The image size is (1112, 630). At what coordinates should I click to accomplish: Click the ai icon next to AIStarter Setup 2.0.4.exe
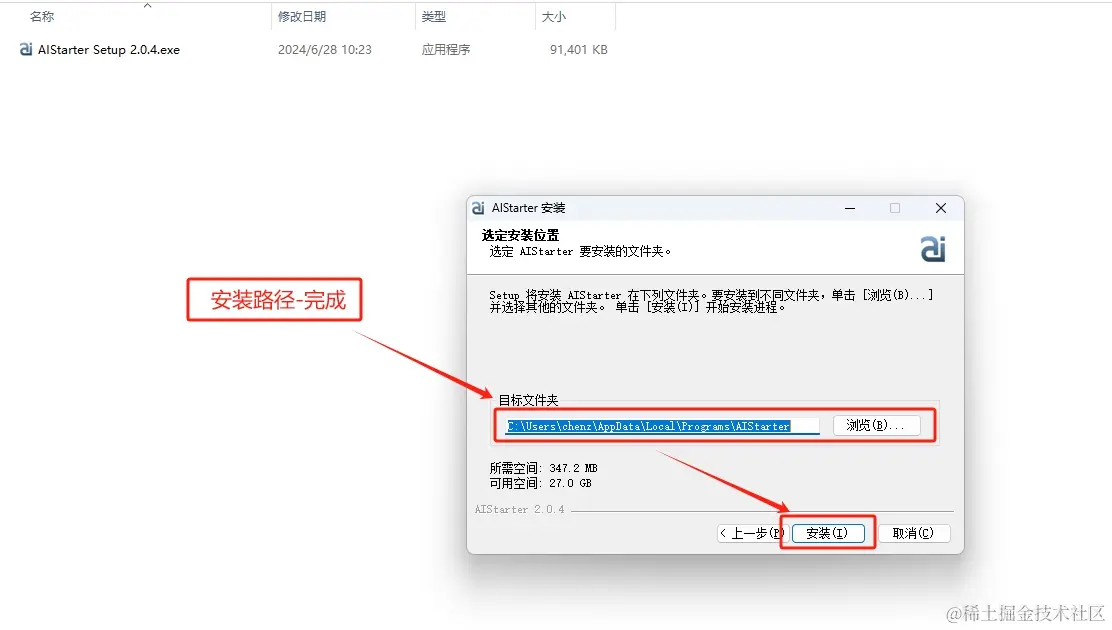coord(24,48)
